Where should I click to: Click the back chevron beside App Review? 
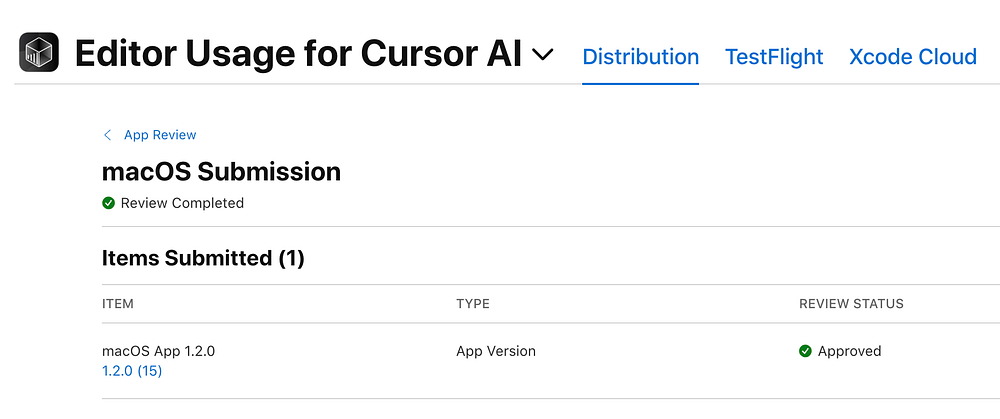(108, 135)
